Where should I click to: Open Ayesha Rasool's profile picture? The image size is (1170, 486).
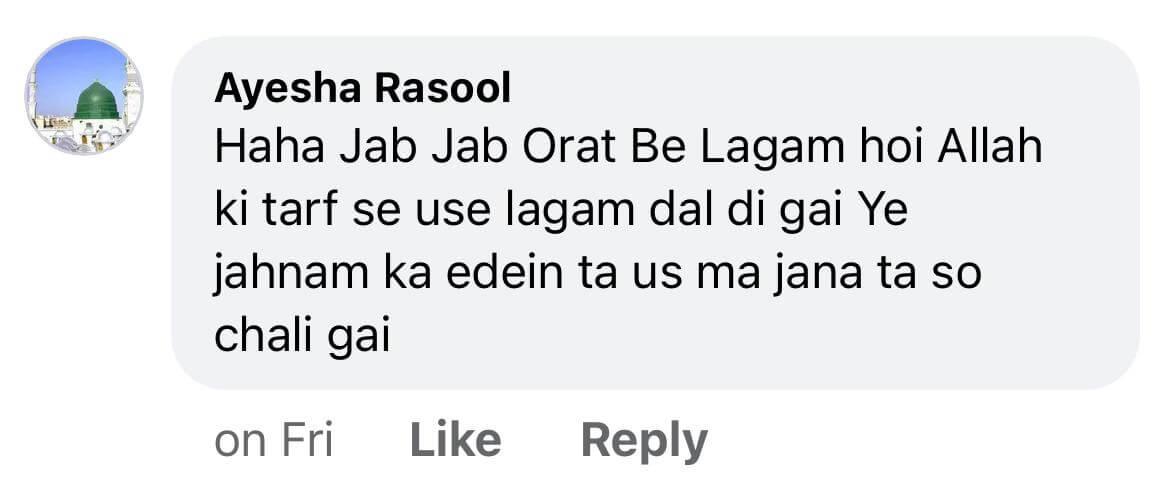click(x=84, y=96)
